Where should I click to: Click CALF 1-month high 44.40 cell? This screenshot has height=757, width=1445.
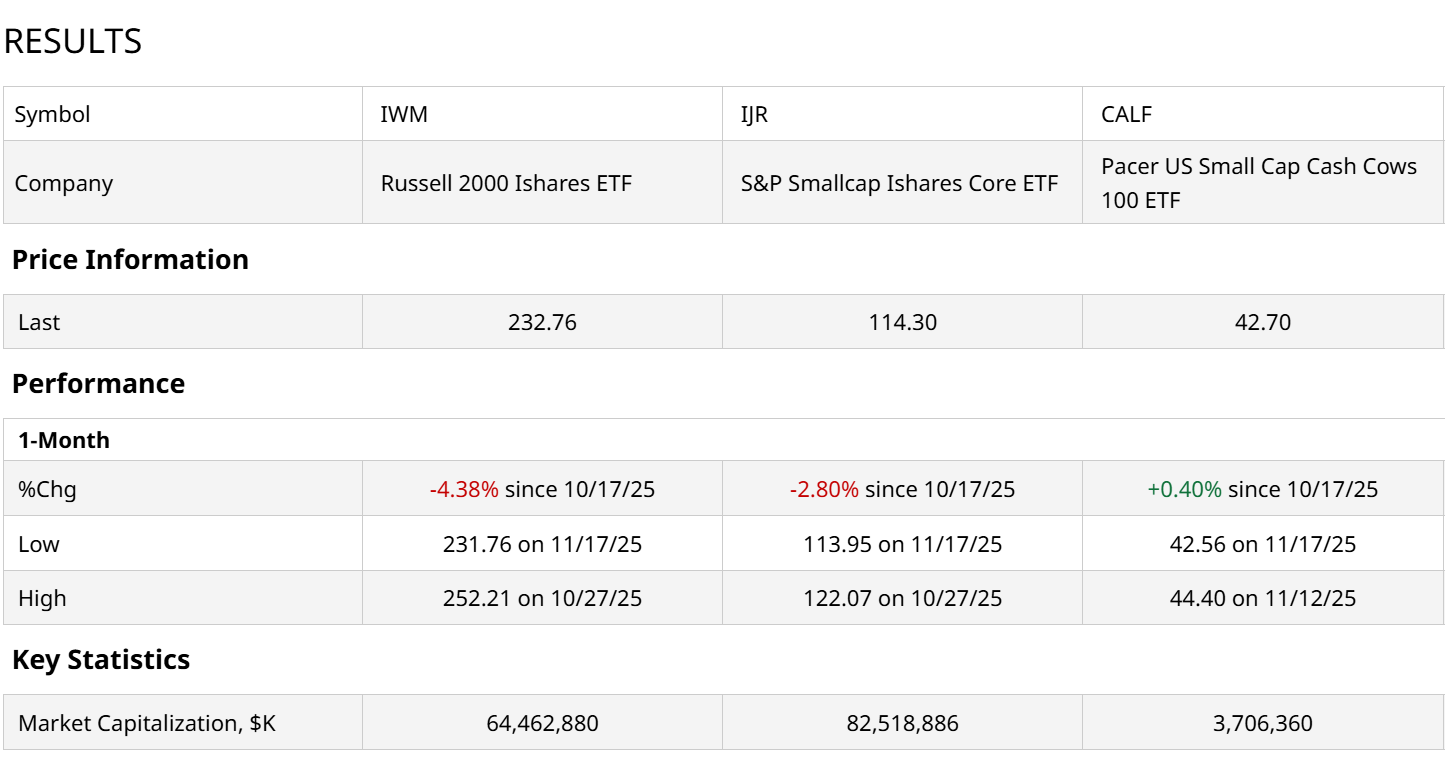click(1262, 598)
